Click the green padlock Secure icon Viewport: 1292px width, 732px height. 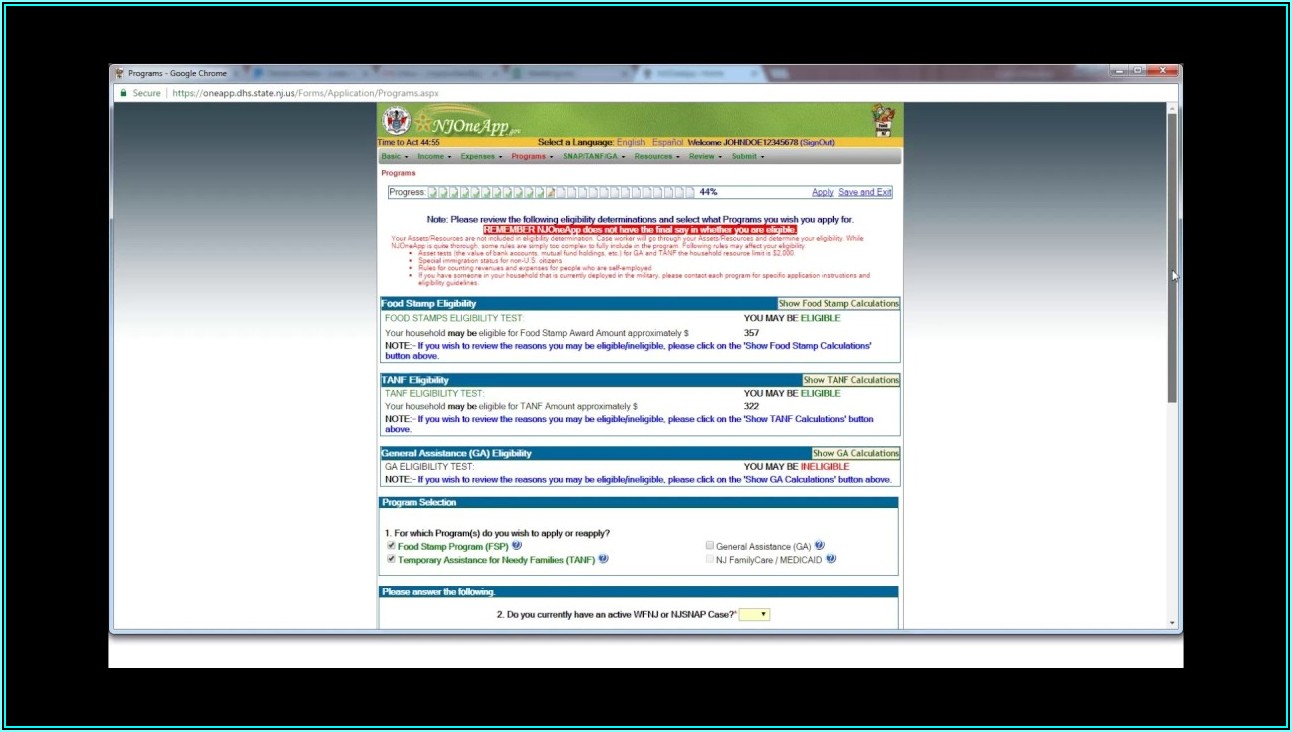(124, 93)
